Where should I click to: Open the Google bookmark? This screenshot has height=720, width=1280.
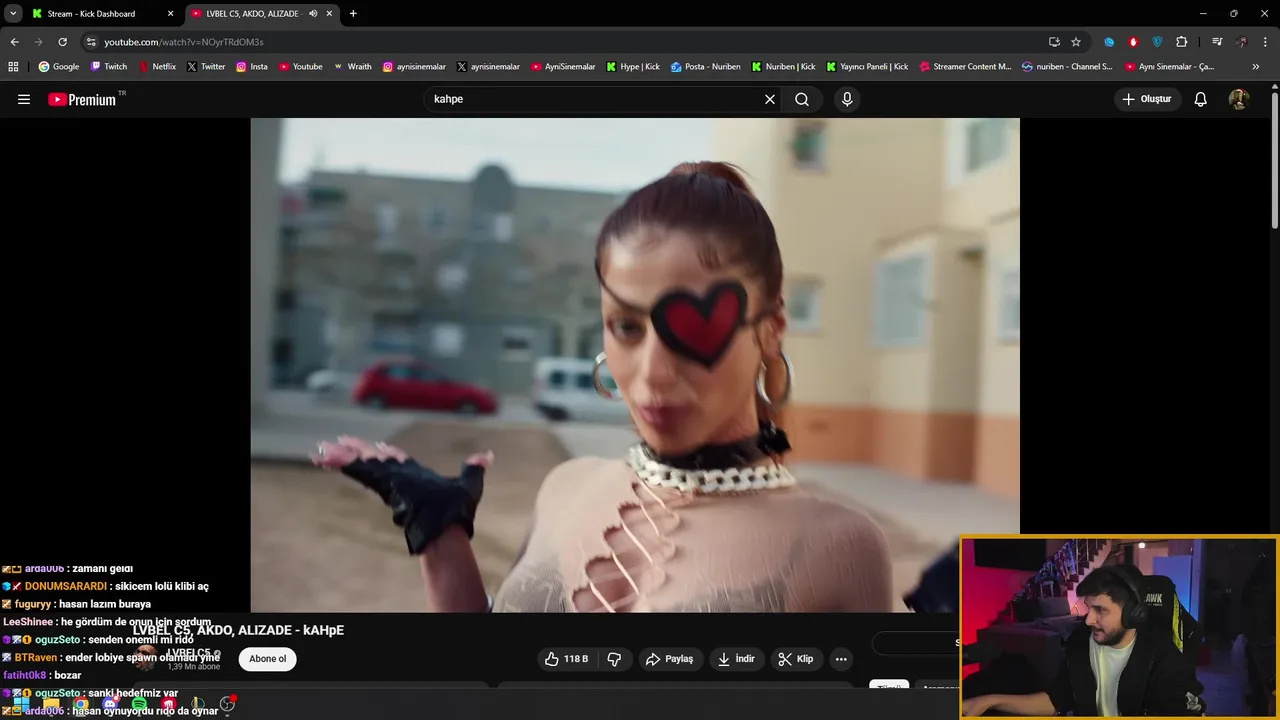59,67
